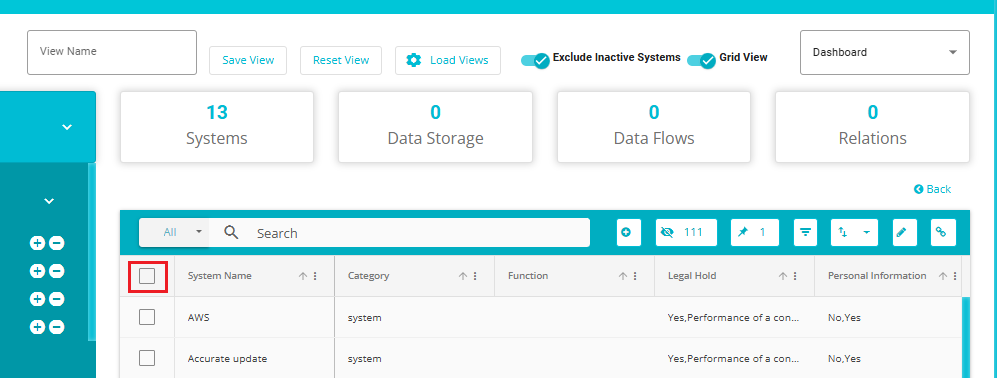Click the search magnifier icon
The width and height of the screenshot is (997, 378).
231,233
